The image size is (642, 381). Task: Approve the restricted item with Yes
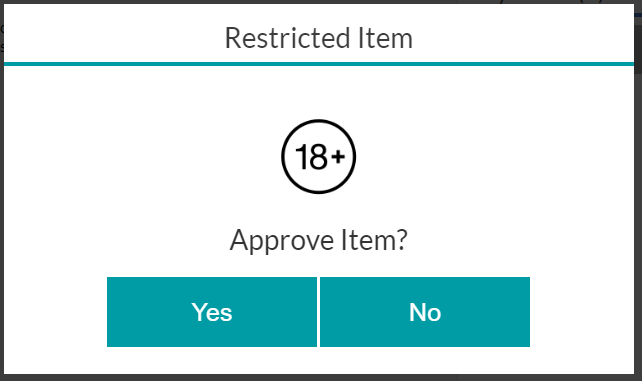(x=212, y=312)
